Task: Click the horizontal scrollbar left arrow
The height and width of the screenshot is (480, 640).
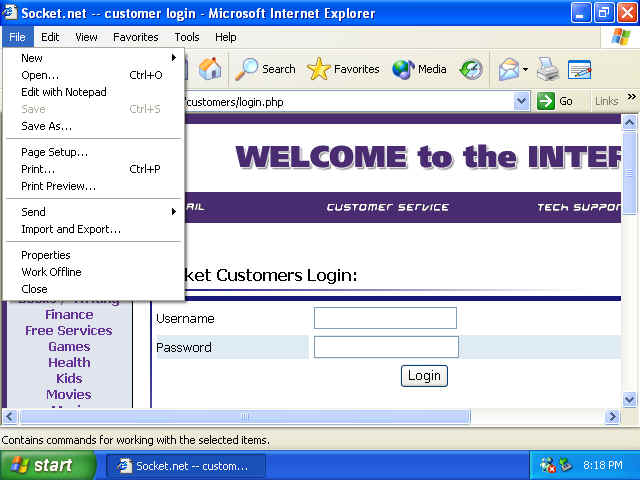Action: click(x=10, y=417)
